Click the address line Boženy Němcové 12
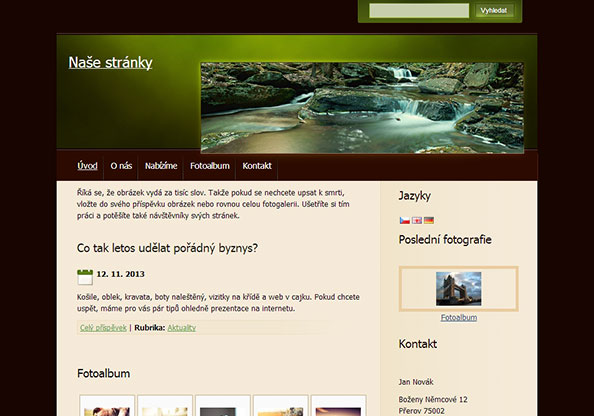 (x=433, y=399)
